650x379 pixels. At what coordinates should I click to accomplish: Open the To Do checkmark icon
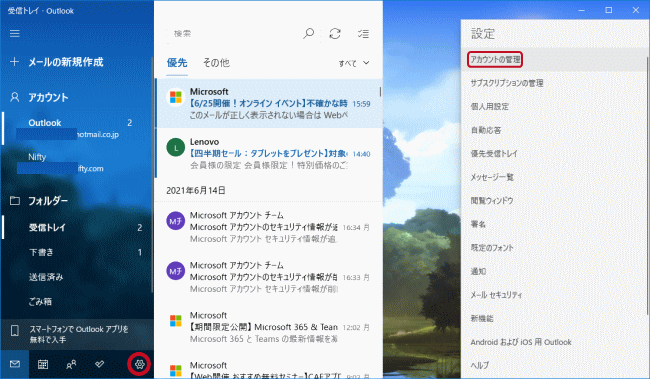coord(99,364)
